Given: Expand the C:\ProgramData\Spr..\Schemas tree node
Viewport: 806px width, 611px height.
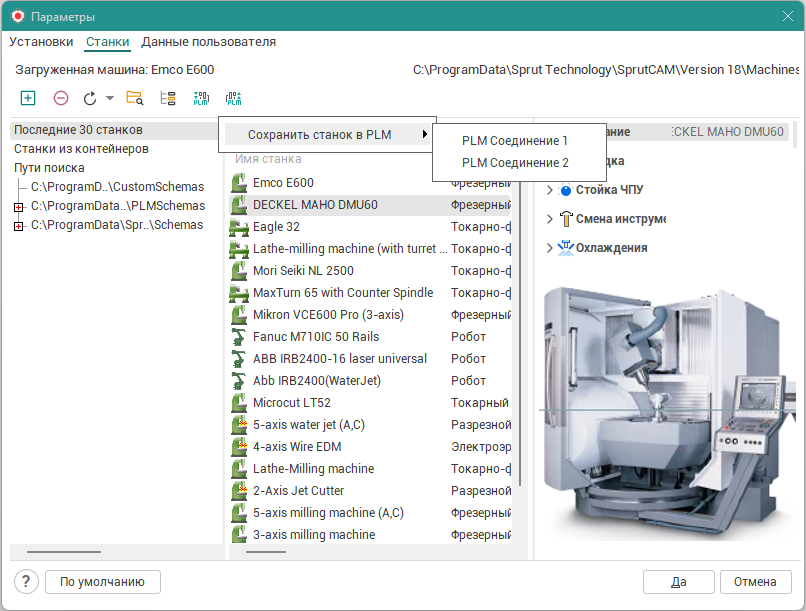Looking at the screenshot, I should point(18,226).
